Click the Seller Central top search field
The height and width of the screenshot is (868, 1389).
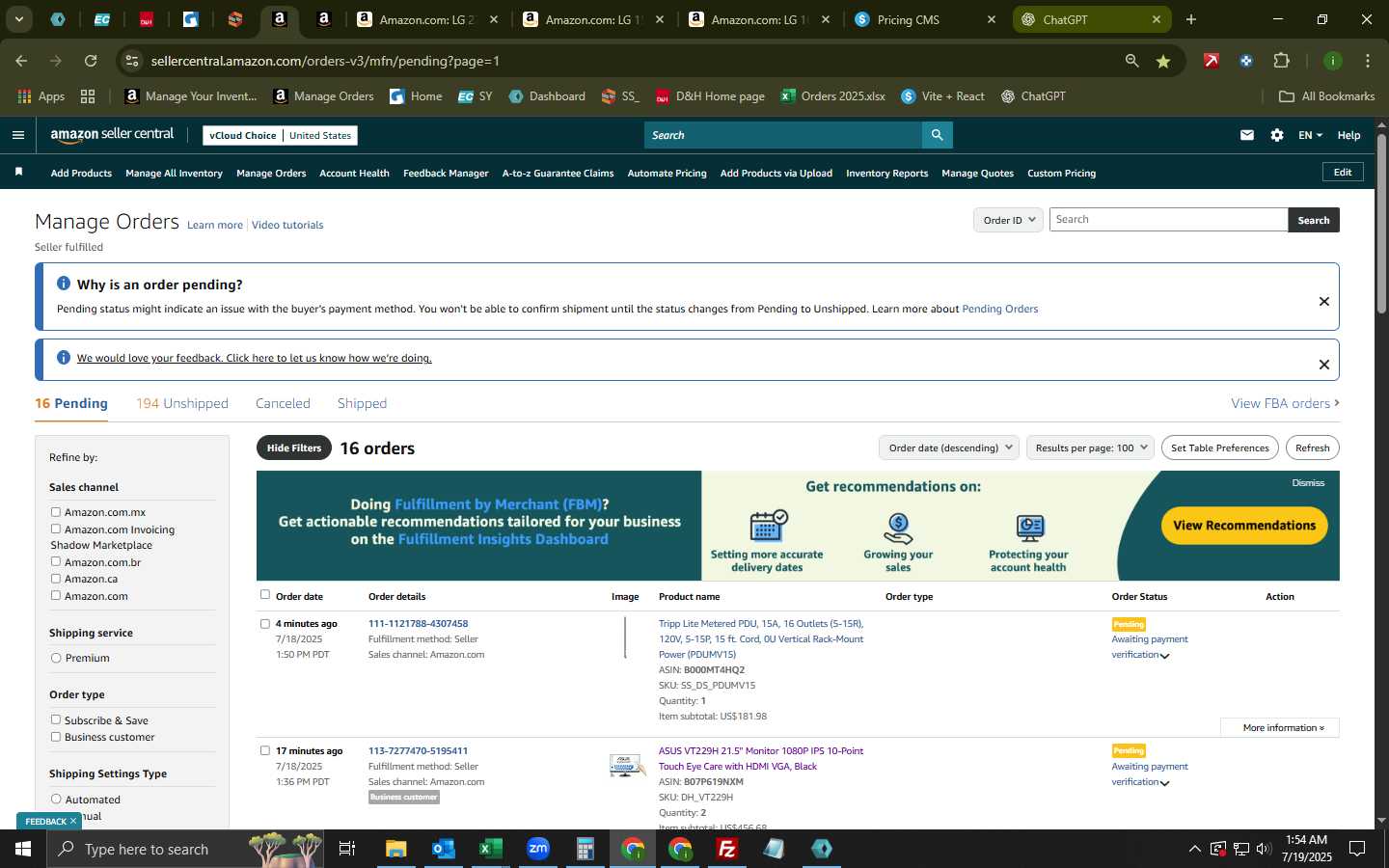pyautogui.click(x=782, y=135)
